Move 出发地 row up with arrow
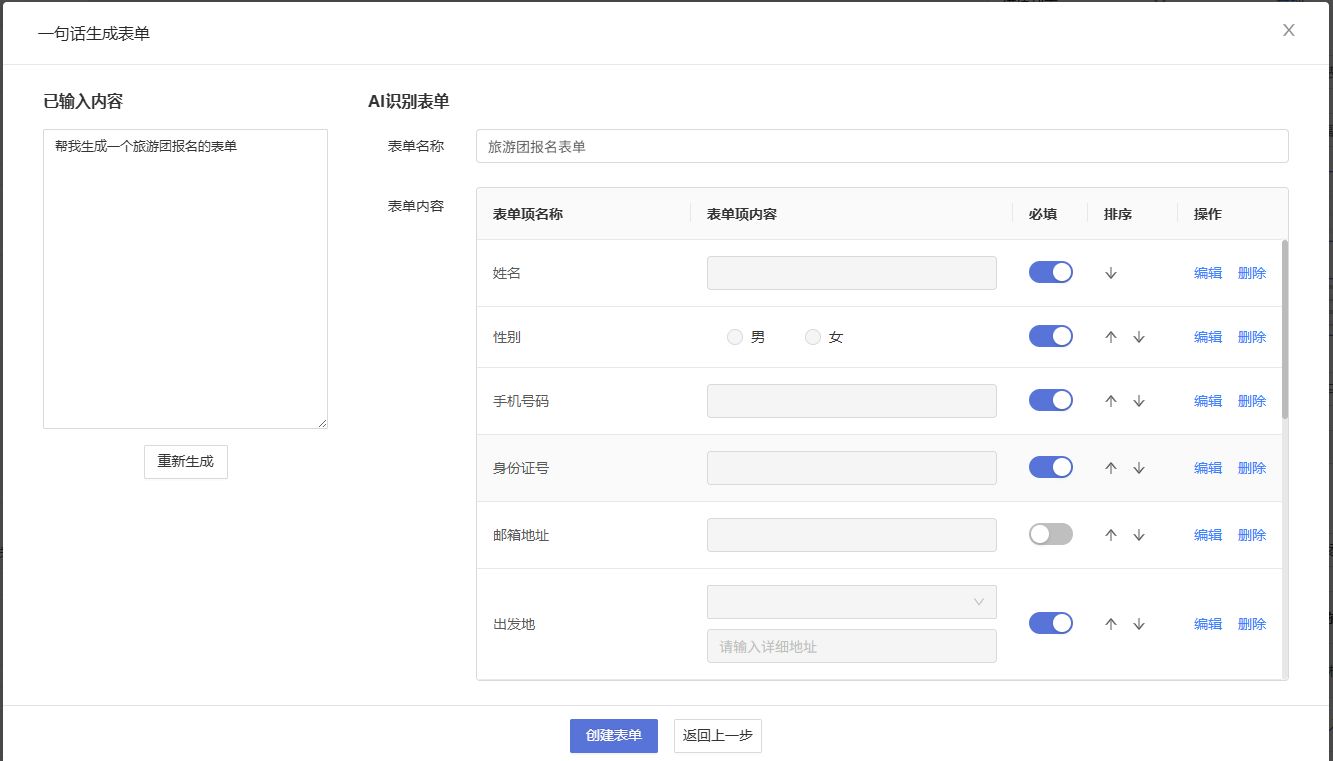This screenshot has width=1333, height=761. pyautogui.click(x=1110, y=624)
